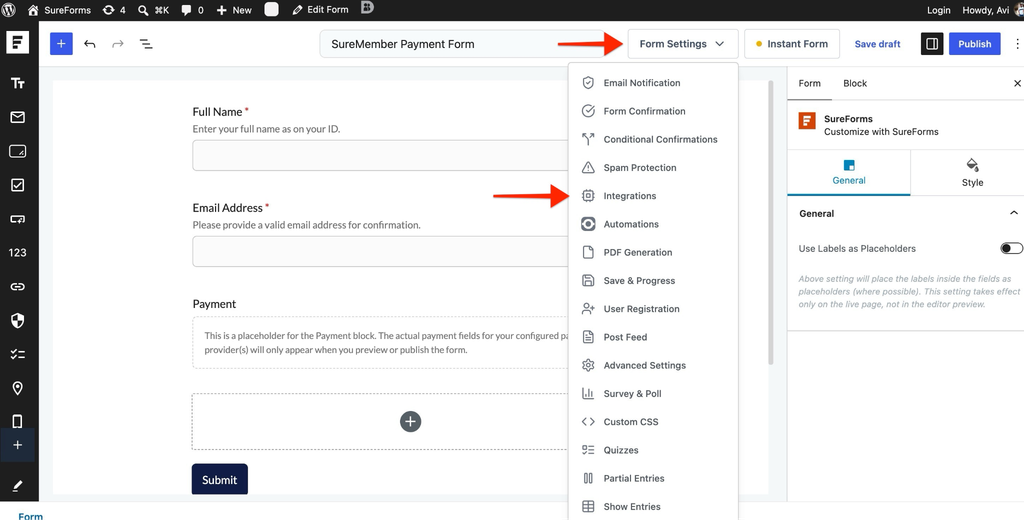This screenshot has height=520, width=1024.
Task: Click the plus icon at sidebar bottom
Action: point(18,445)
